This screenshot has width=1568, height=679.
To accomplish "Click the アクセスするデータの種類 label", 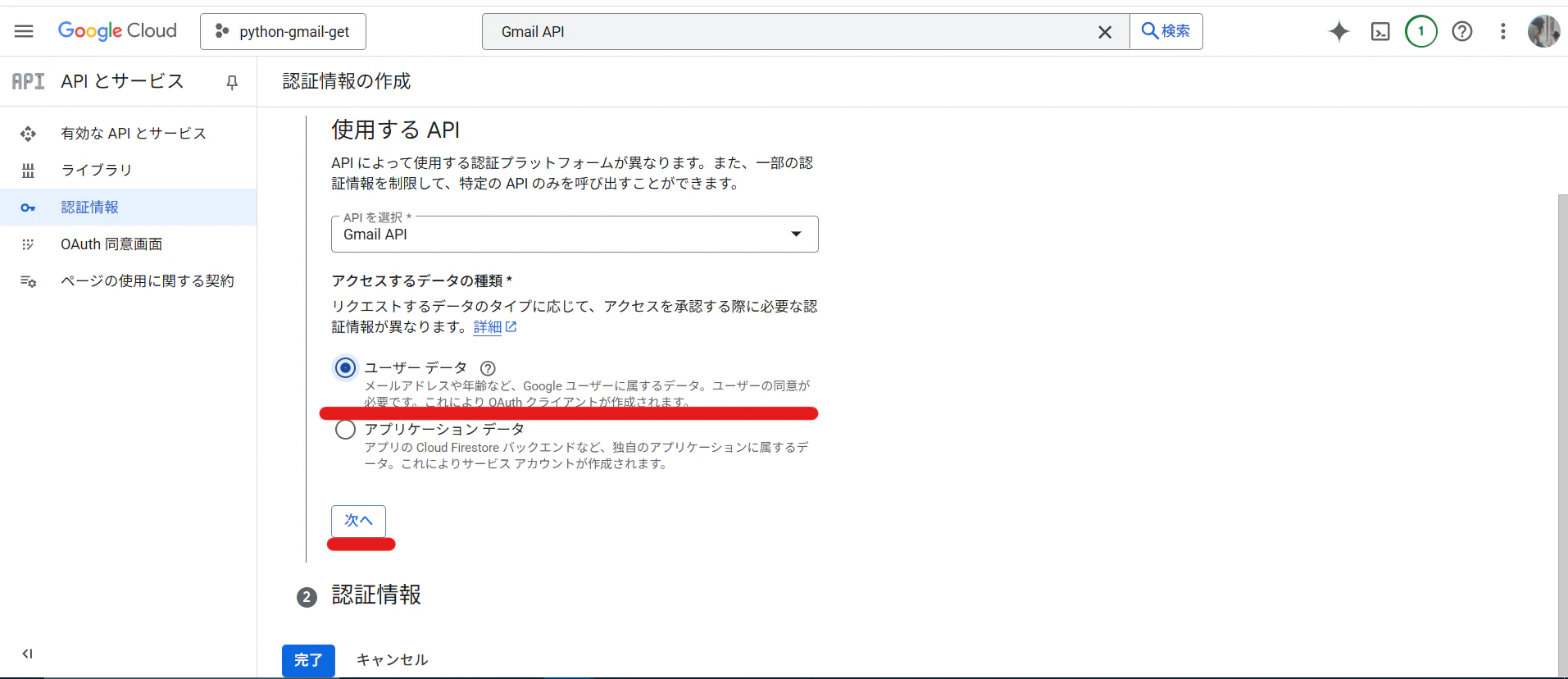I will coord(421,280).
